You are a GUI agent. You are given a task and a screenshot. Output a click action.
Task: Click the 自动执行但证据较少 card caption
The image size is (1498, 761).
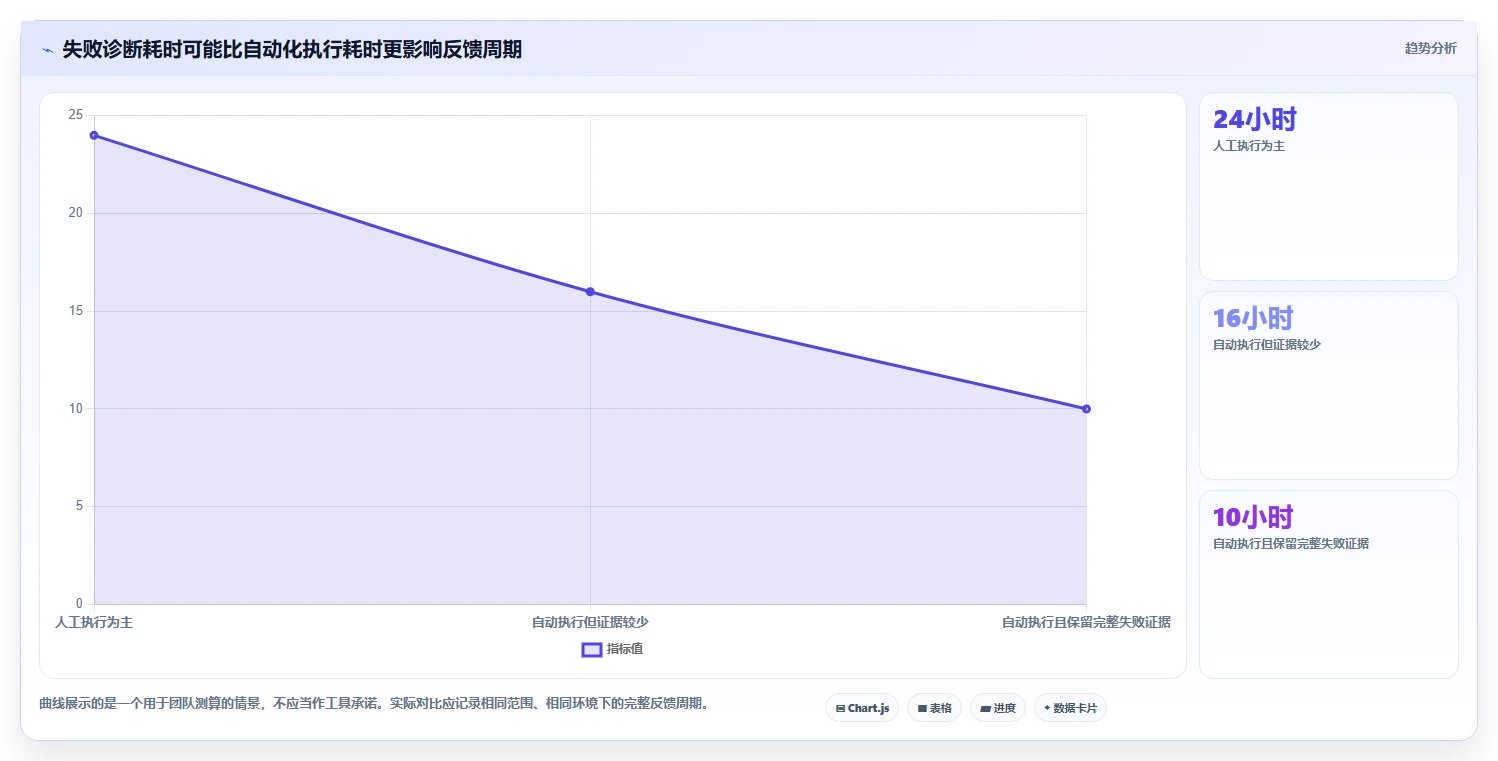1267,345
